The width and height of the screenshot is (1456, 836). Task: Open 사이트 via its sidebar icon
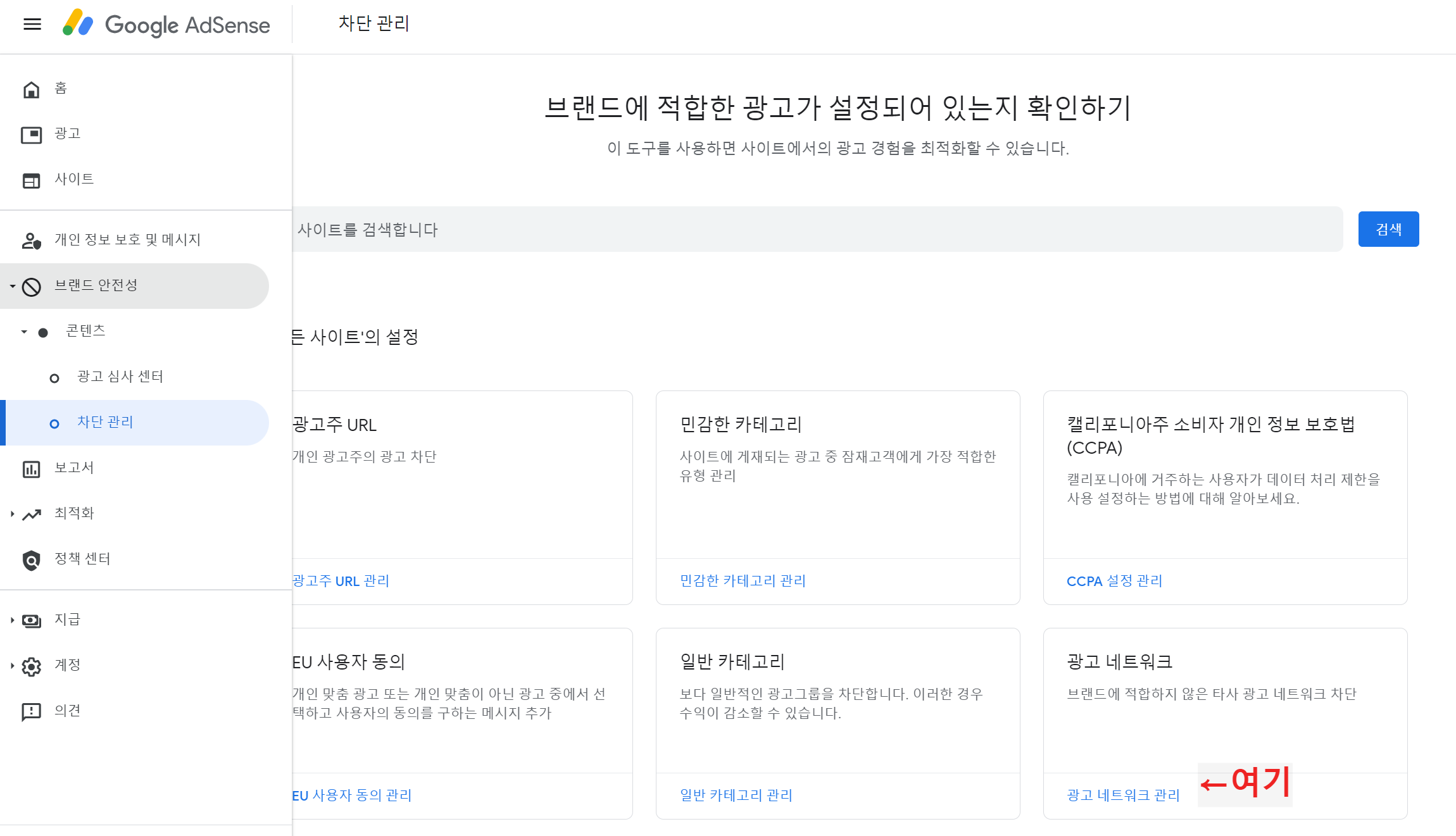(32, 179)
